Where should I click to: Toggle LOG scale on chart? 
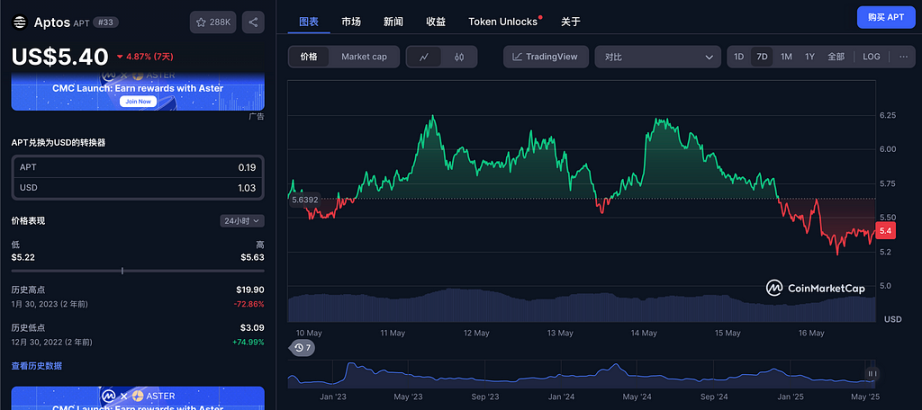point(871,57)
